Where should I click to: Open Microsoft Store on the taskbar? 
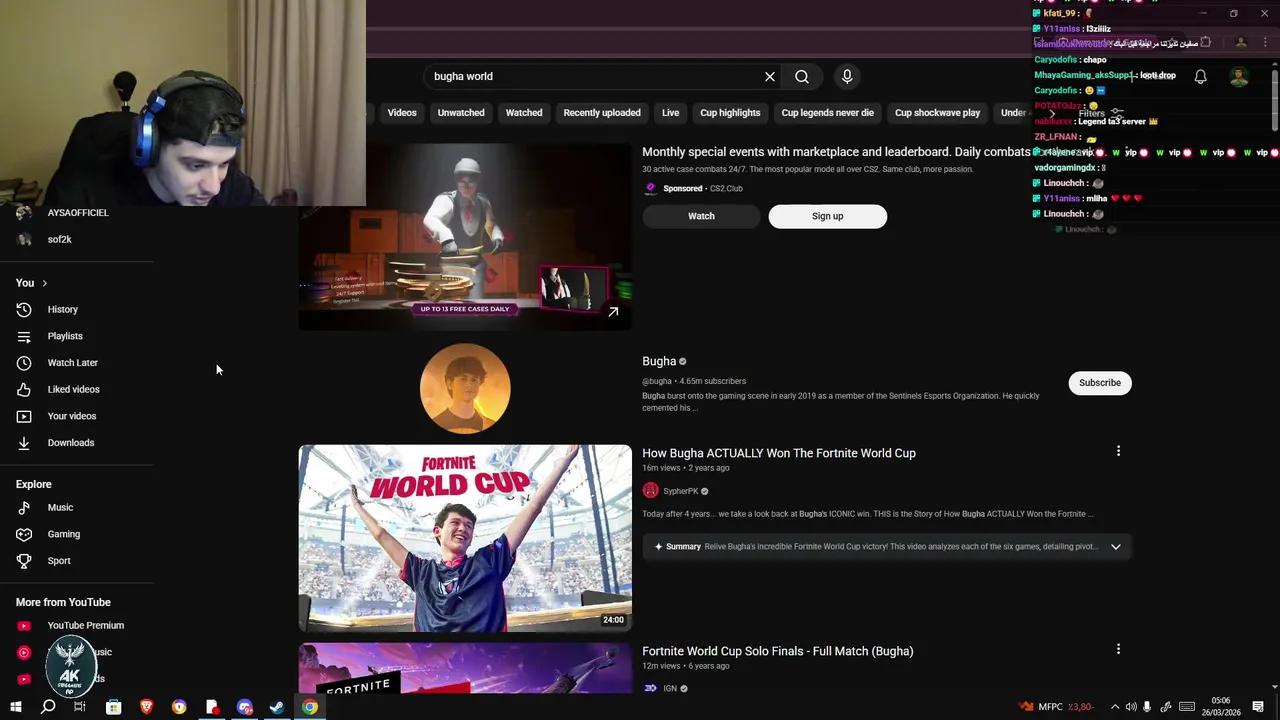pyautogui.click(x=113, y=707)
